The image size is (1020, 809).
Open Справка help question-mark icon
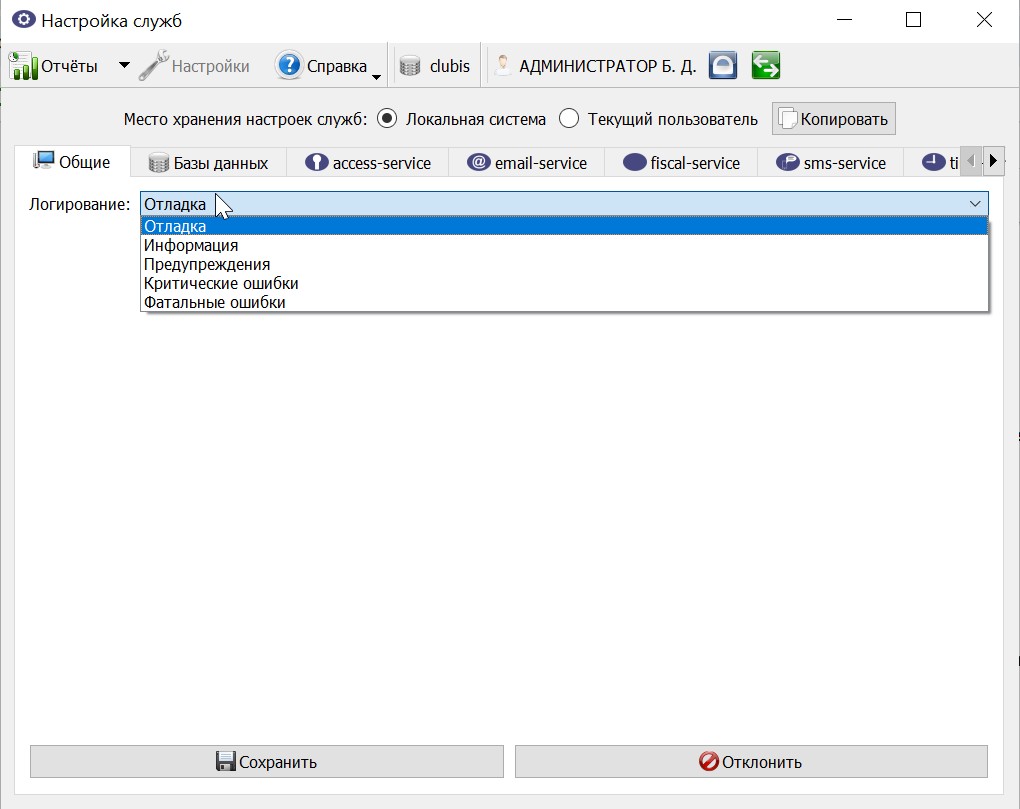tap(289, 66)
